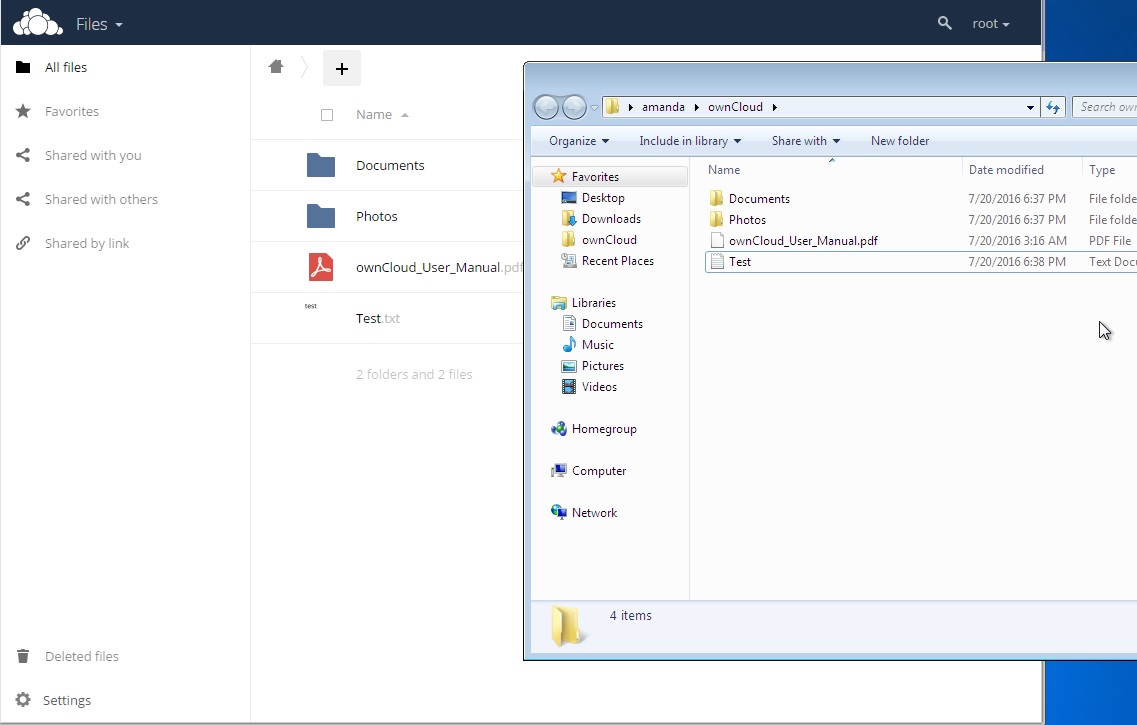
Task: Select Photos folder in Explorer file list
Action: pyautogui.click(x=747, y=220)
